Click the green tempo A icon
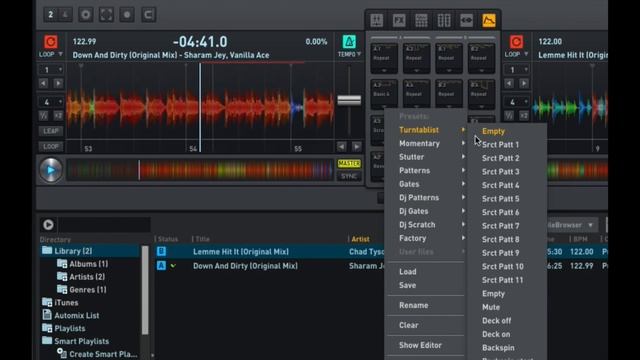This screenshot has width=640, height=360. (x=349, y=42)
